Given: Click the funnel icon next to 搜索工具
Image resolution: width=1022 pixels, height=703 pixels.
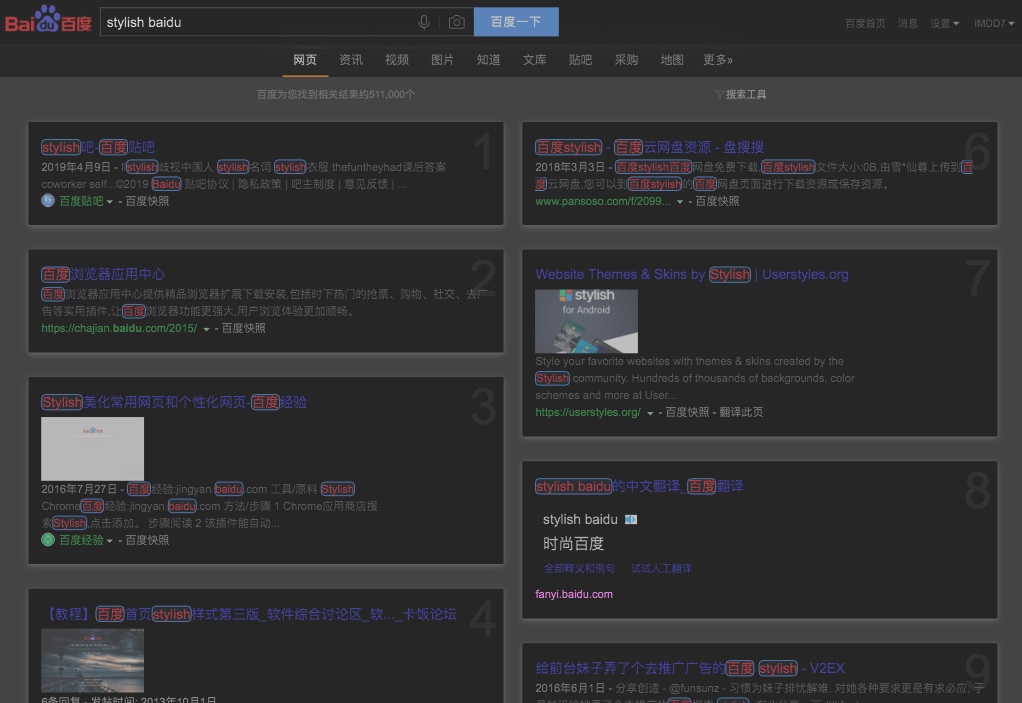Looking at the screenshot, I should point(719,93).
